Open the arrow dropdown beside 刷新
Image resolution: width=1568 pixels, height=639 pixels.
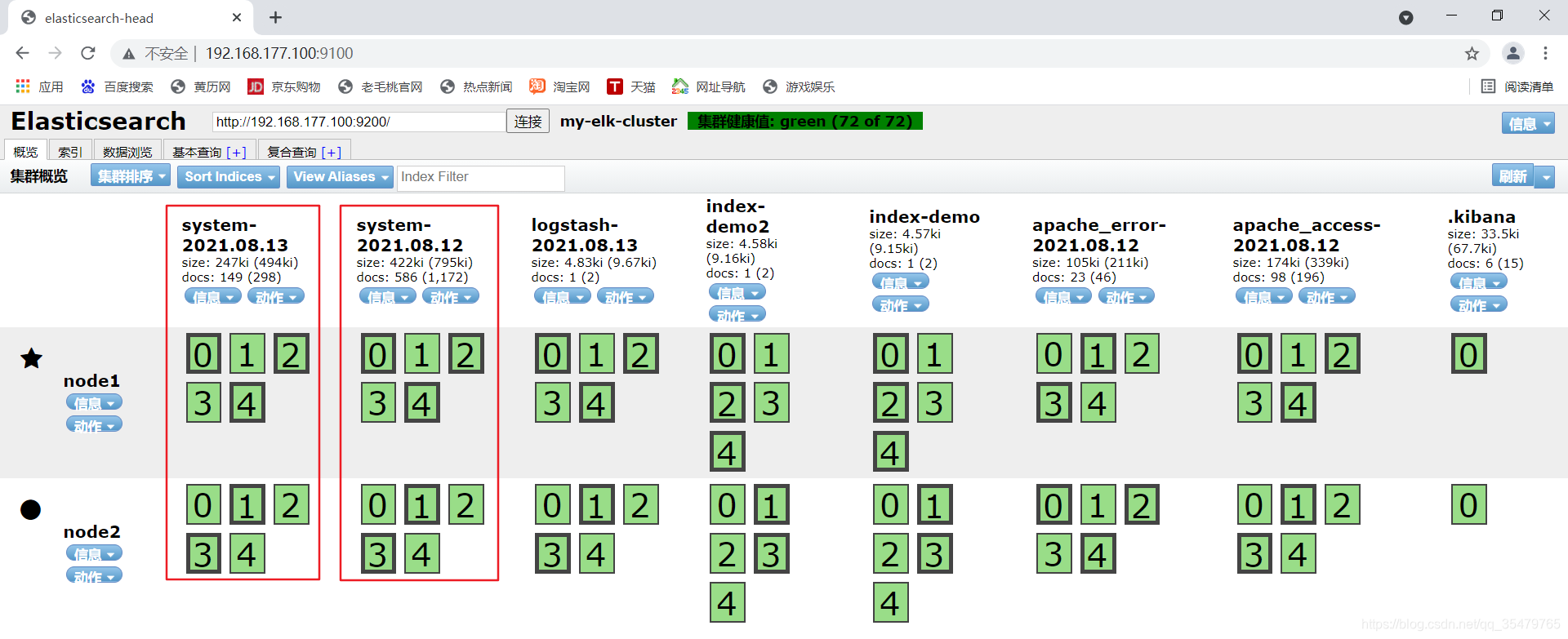[x=1544, y=176]
